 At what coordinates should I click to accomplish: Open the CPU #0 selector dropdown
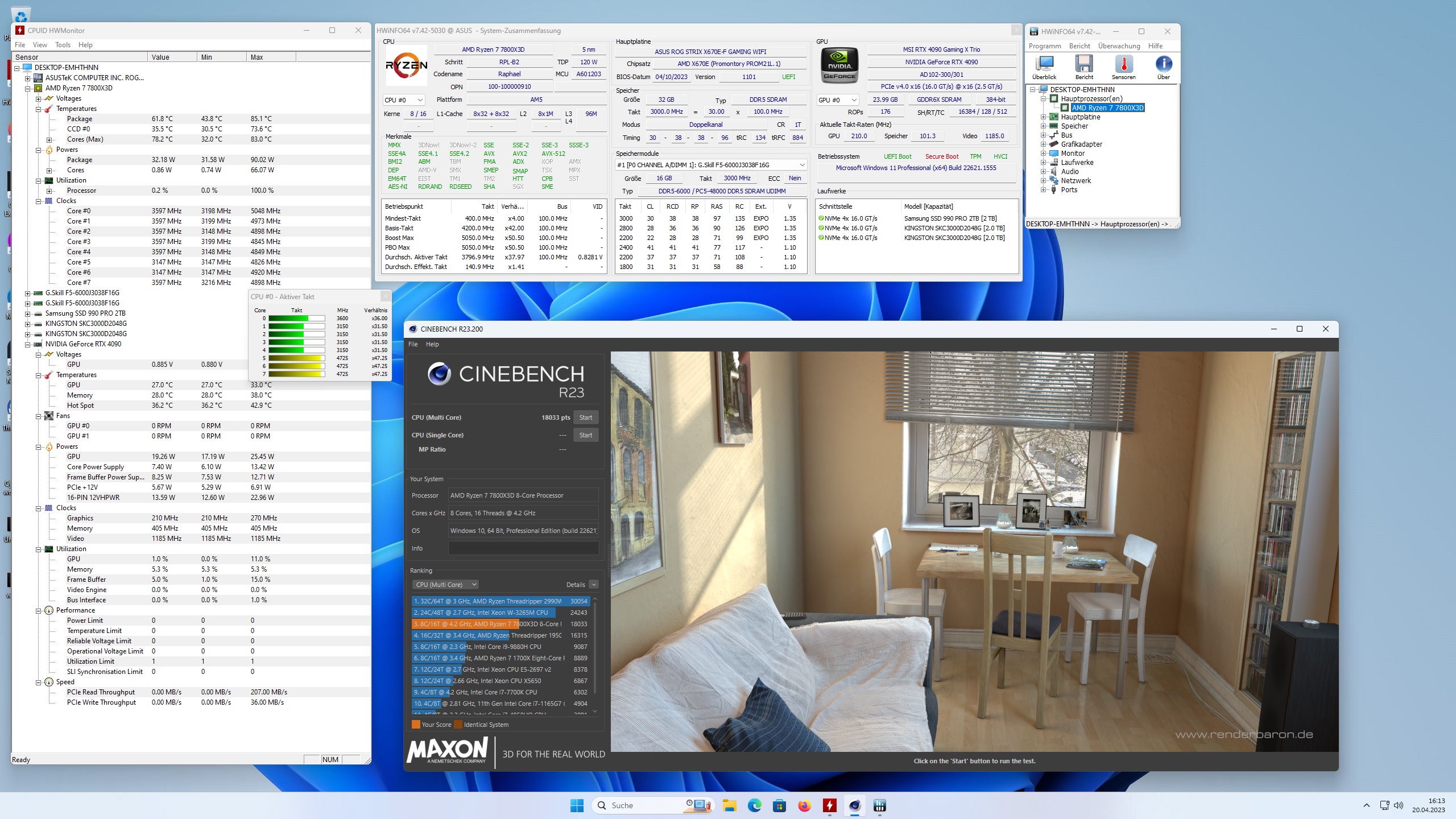pyautogui.click(x=403, y=100)
